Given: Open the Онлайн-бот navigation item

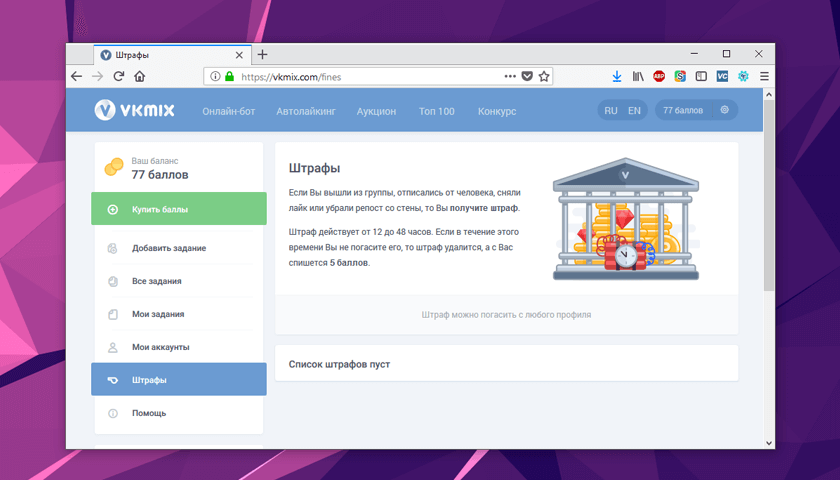Looking at the screenshot, I should (x=228, y=111).
